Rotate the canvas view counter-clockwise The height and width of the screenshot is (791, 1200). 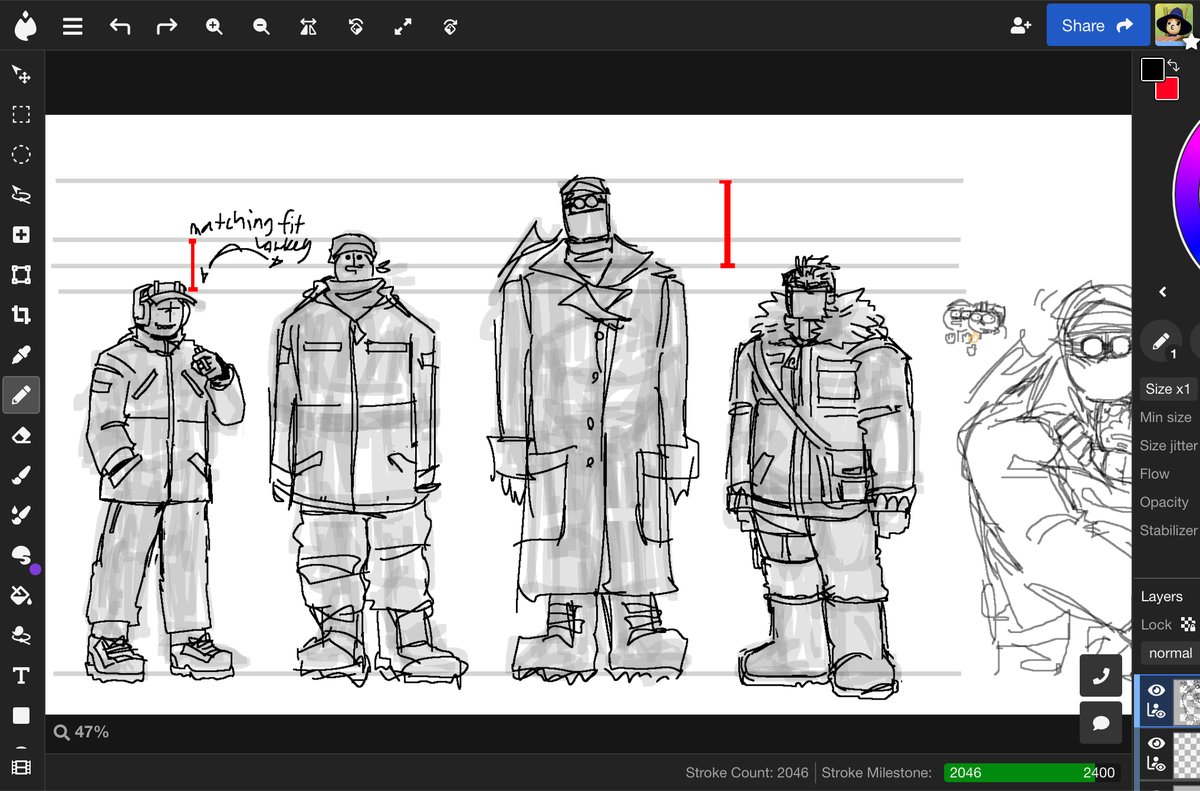pos(355,27)
